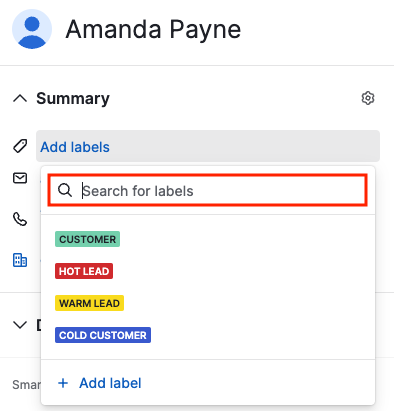Click the Summary section heading
394x411 pixels.
pyautogui.click(x=73, y=98)
